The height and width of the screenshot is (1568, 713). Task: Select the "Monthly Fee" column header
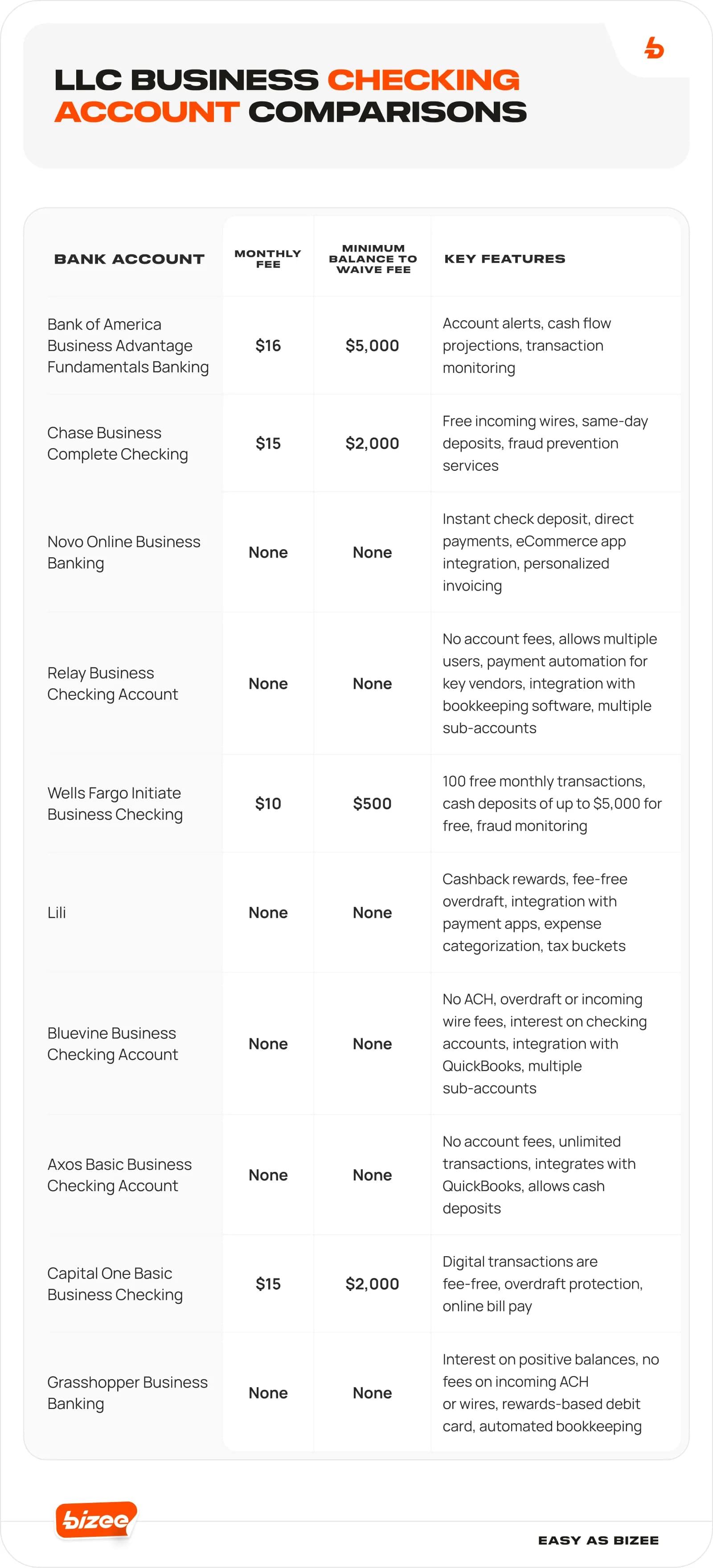268,259
